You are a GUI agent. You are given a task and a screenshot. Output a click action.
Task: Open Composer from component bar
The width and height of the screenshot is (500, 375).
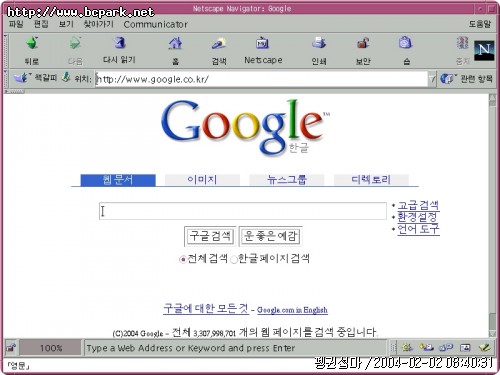click(x=485, y=348)
